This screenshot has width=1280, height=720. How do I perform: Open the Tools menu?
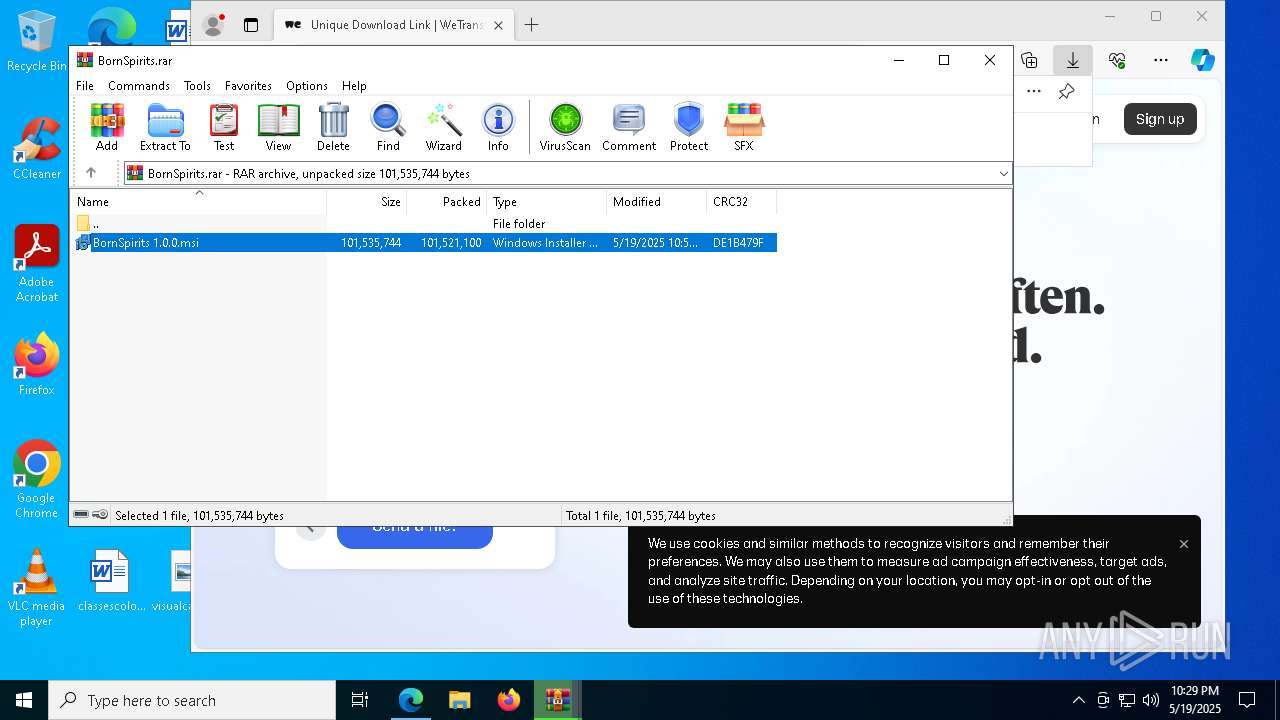coord(197,86)
